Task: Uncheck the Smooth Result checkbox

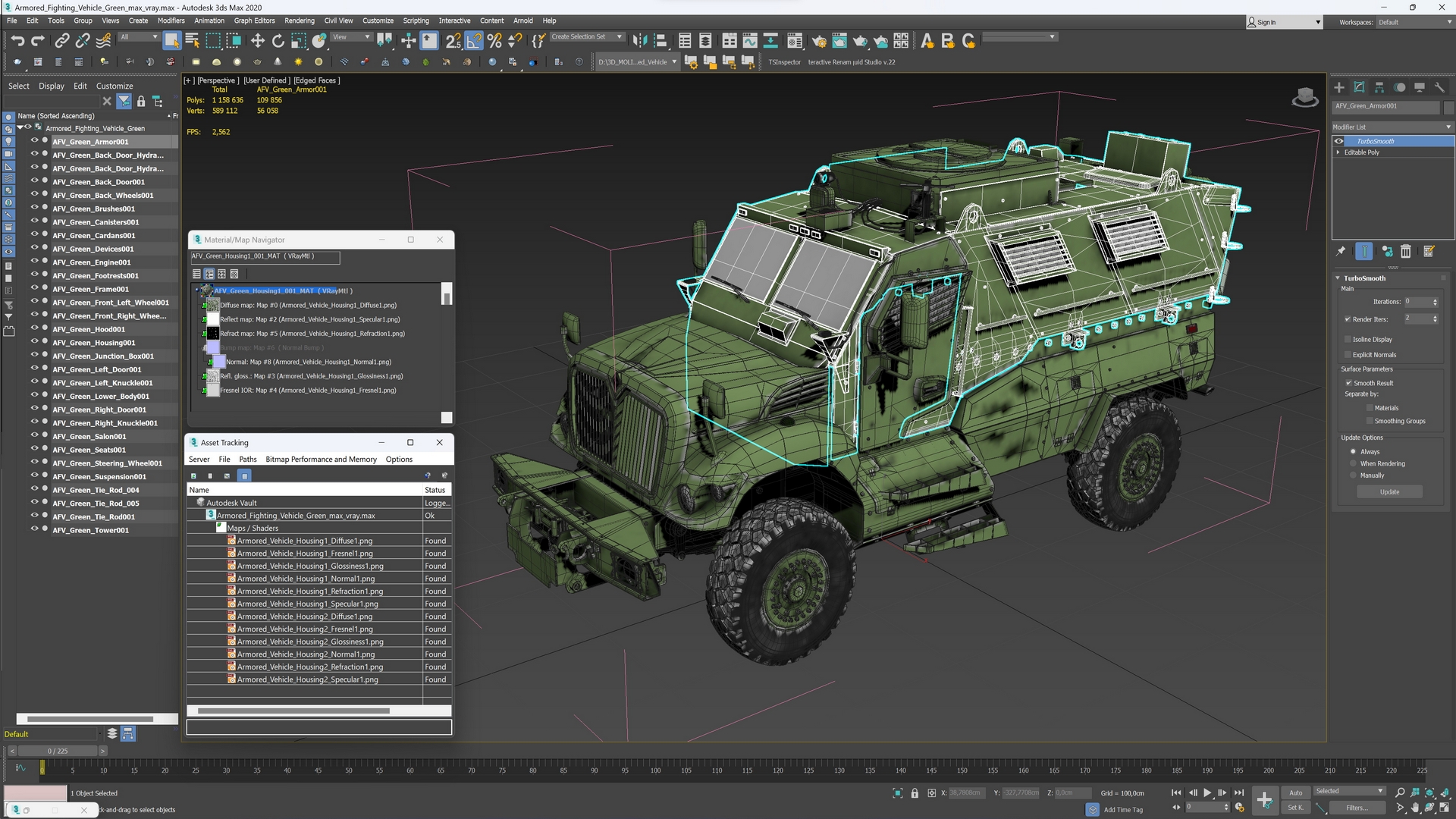Action: [1348, 383]
